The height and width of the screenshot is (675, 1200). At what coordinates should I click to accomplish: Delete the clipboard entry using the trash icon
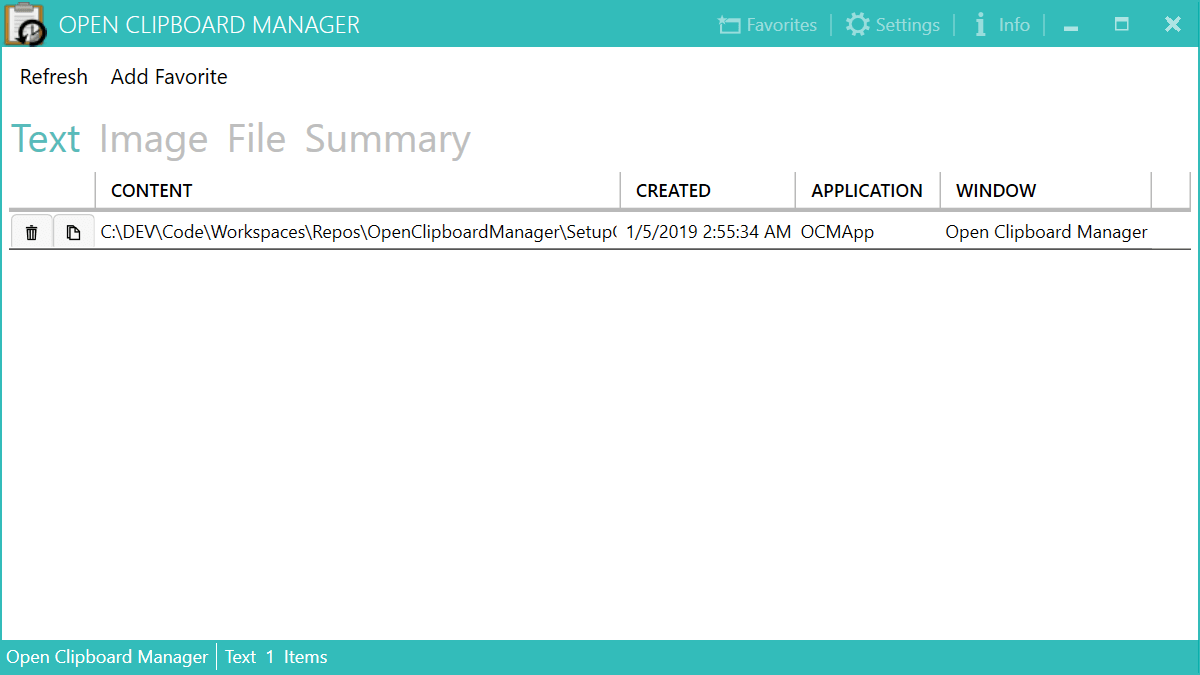point(31,231)
